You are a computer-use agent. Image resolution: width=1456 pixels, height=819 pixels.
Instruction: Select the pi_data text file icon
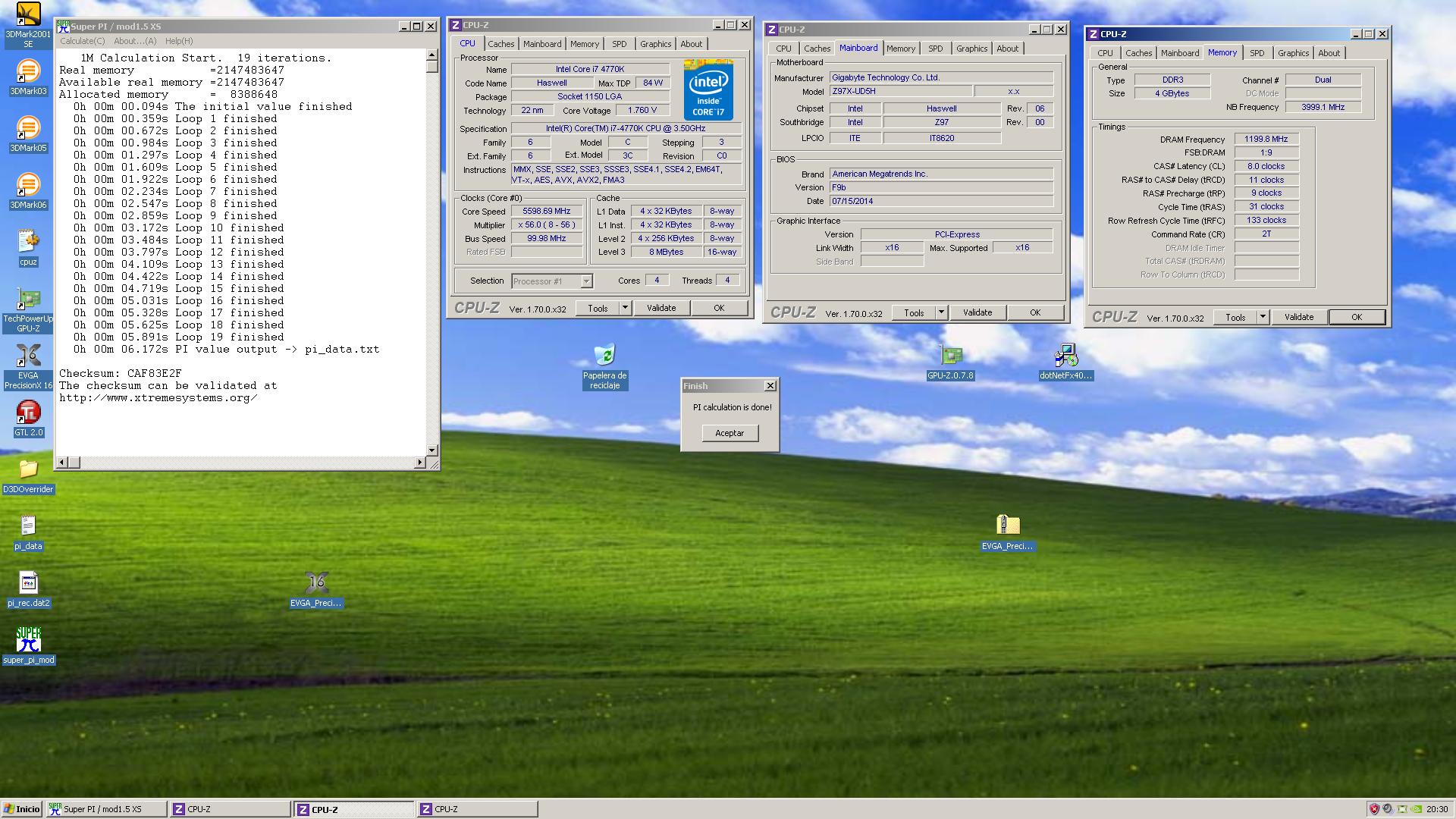[28, 533]
